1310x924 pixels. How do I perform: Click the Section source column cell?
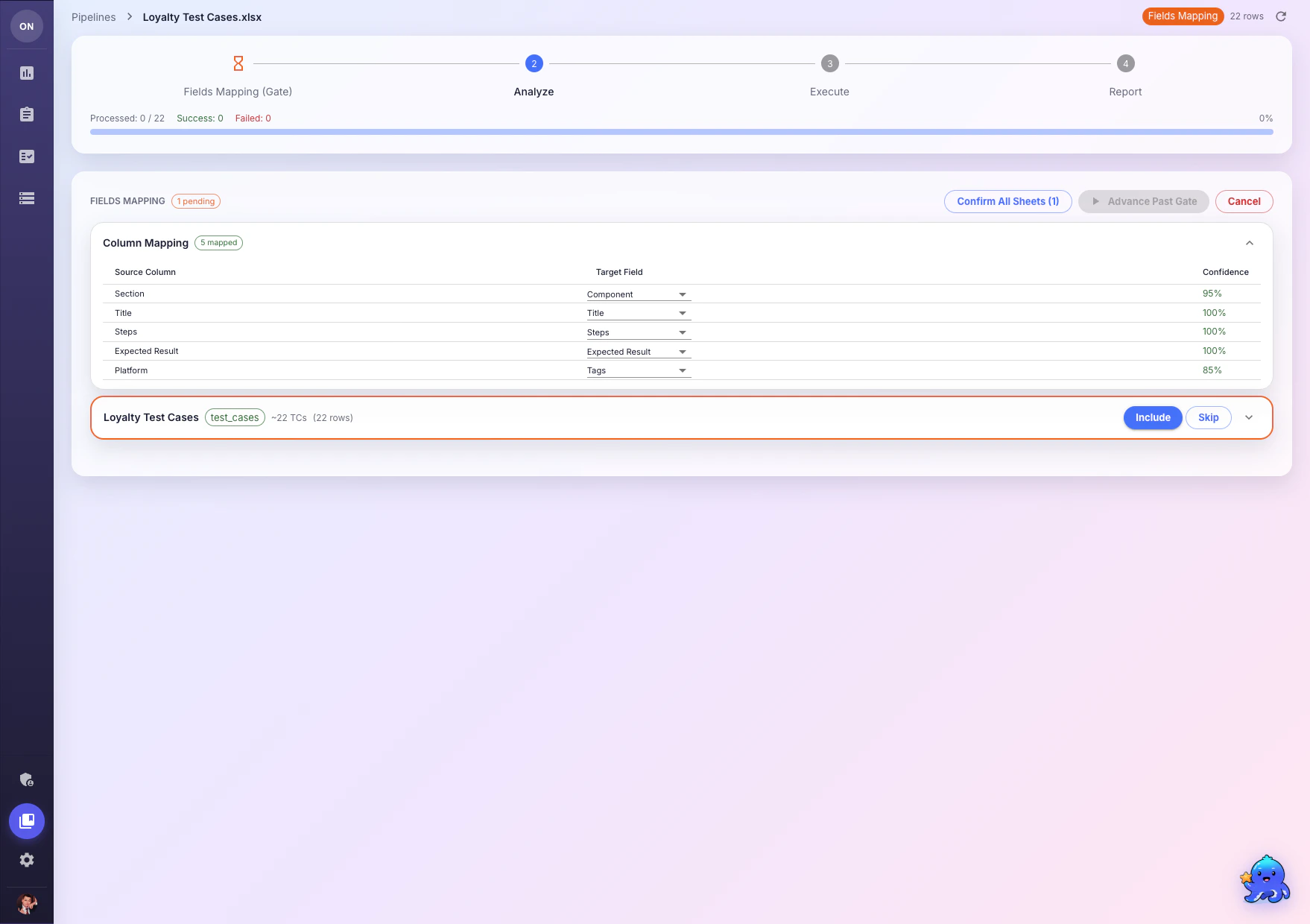[130, 294]
